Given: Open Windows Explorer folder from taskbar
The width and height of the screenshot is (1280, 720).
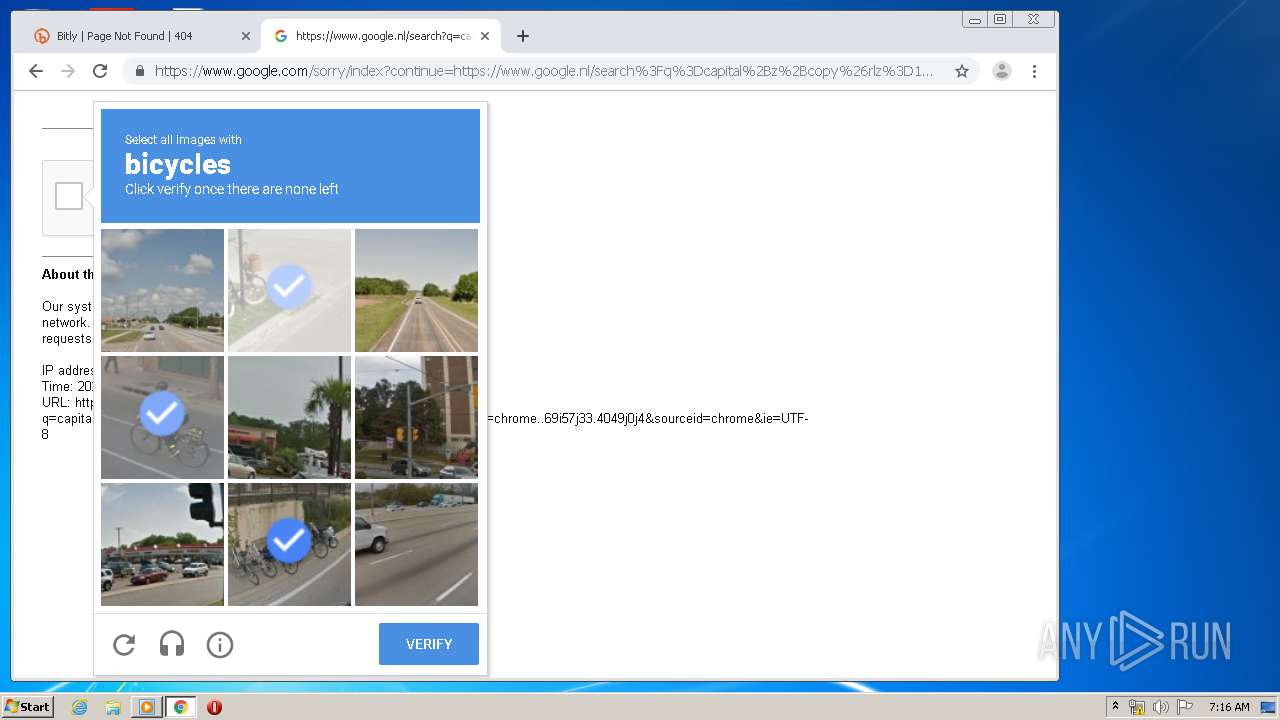Looking at the screenshot, I should [x=113, y=707].
